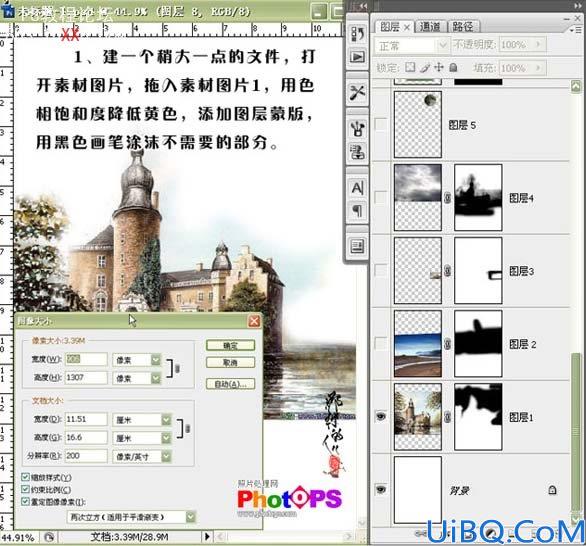Viewport: 586px width, 546px height.
Task: Click lock transparent pixels icon in Layers panel
Action: [x=410, y=67]
